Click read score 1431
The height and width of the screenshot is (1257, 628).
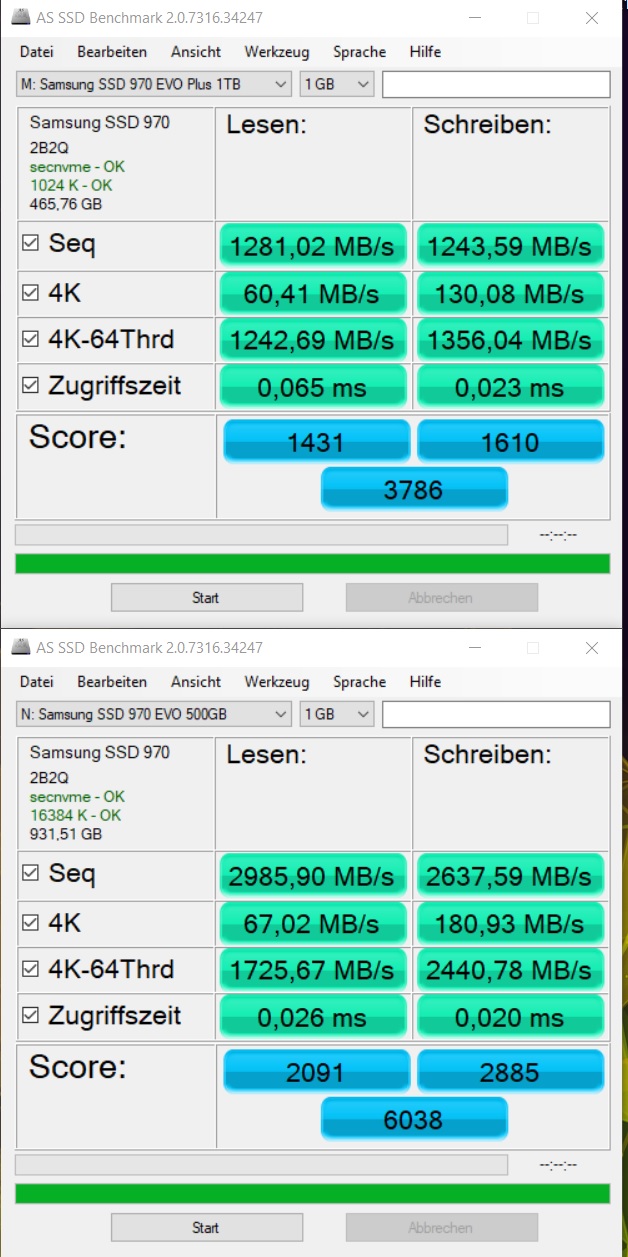[x=316, y=441]
